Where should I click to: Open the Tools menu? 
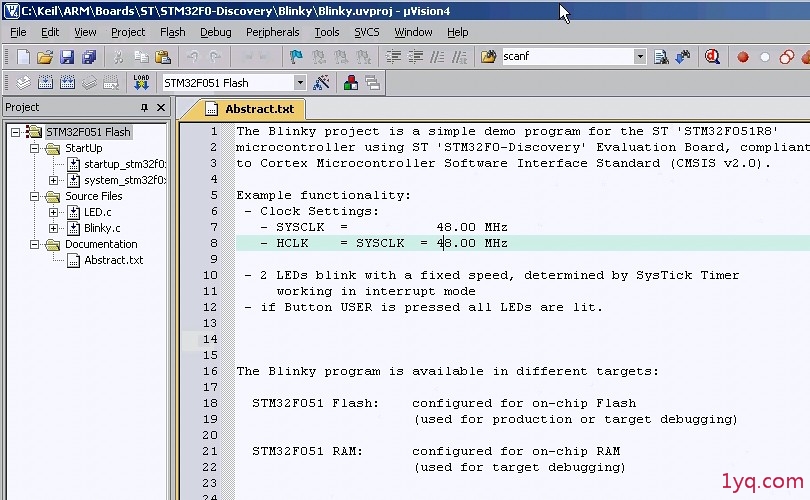327,32
